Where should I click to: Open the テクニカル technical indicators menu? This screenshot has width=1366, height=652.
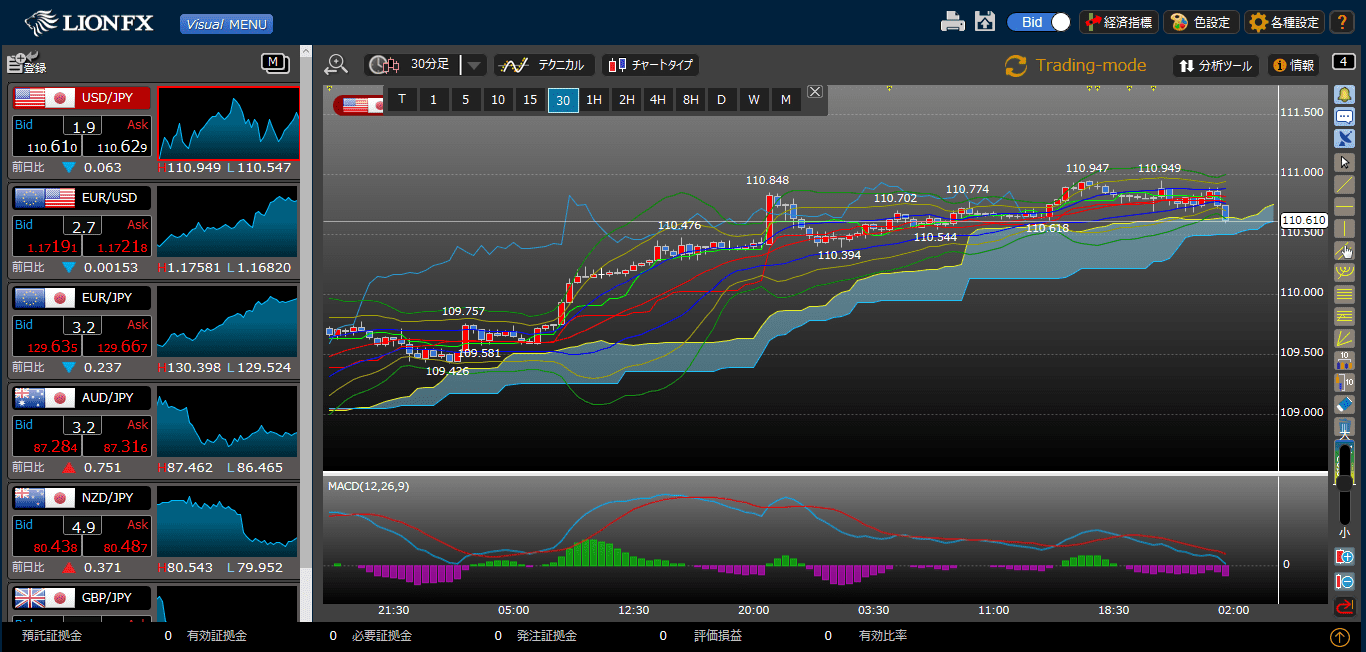[x=545, y=65]
